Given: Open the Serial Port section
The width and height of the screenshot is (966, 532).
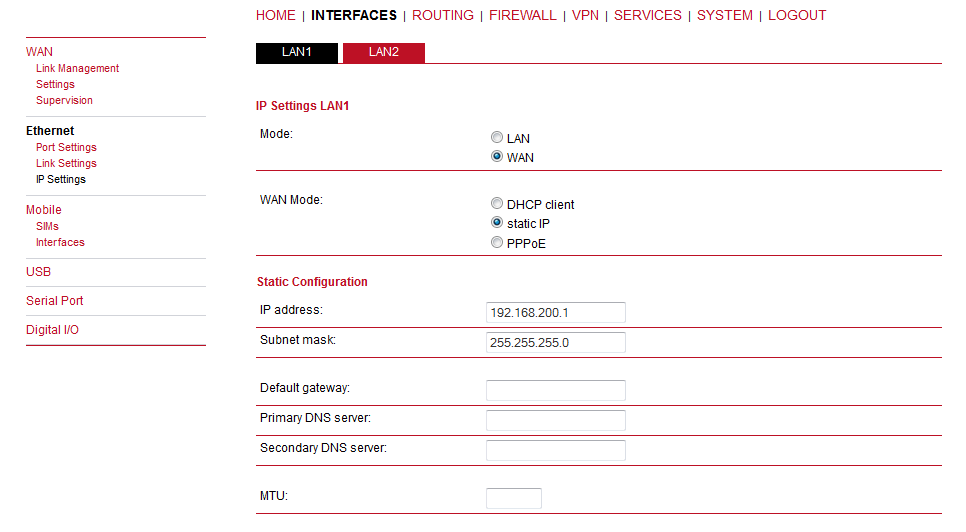Looking at the screenshot, I should tap(55, 300).
